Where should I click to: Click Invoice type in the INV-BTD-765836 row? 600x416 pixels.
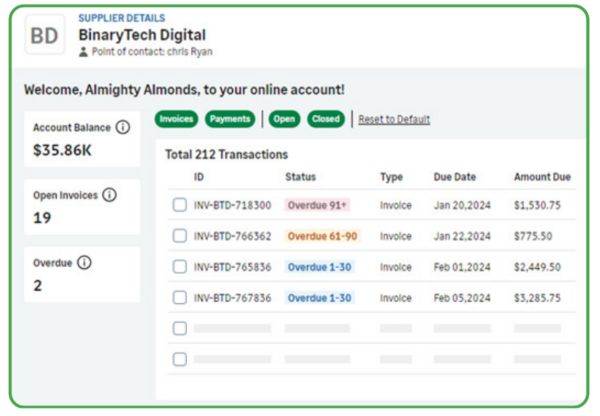396,267
